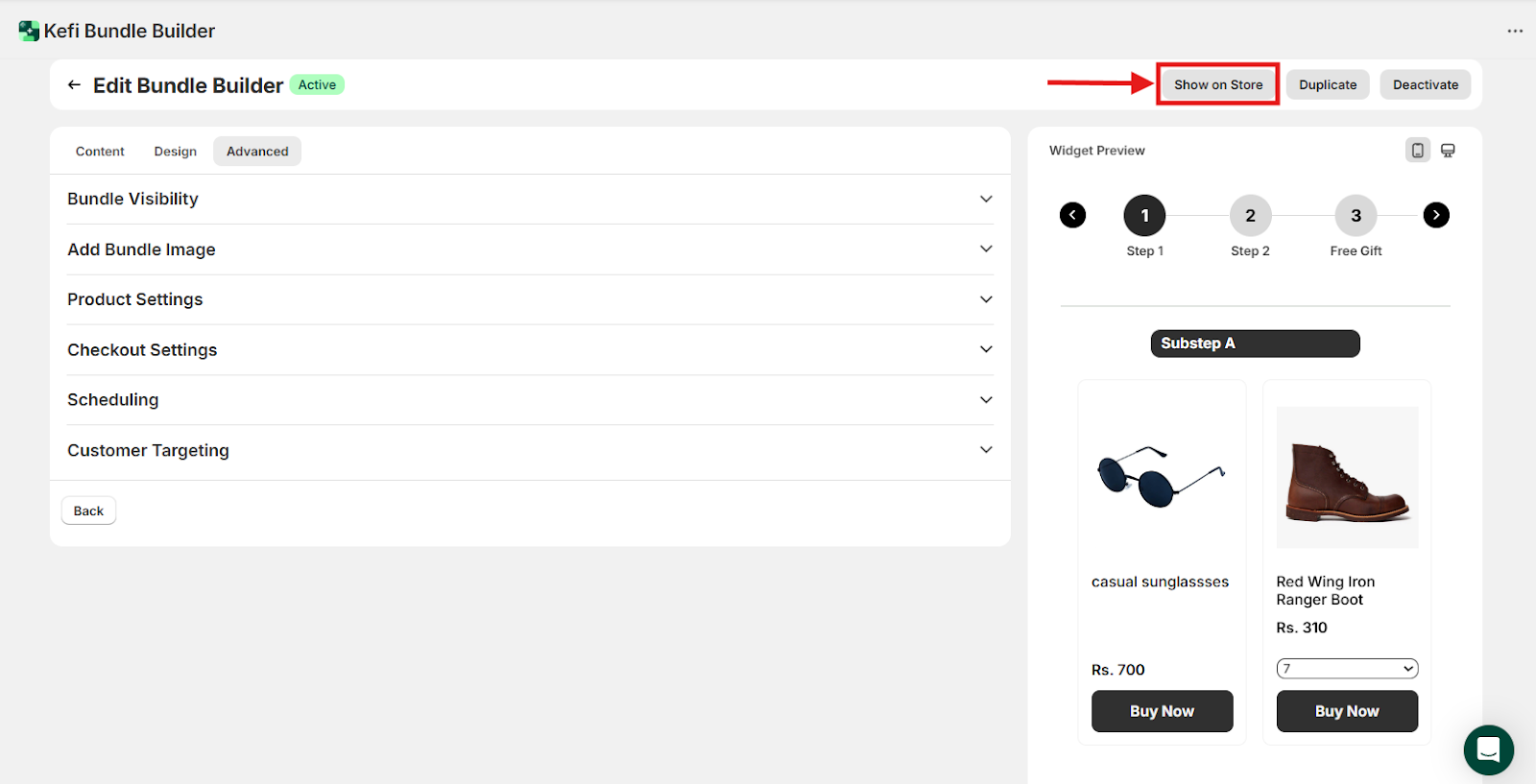The height and width of the screenshot is (784, 1536).
Task: Switch to the Design tab
Action: point(175,152)
